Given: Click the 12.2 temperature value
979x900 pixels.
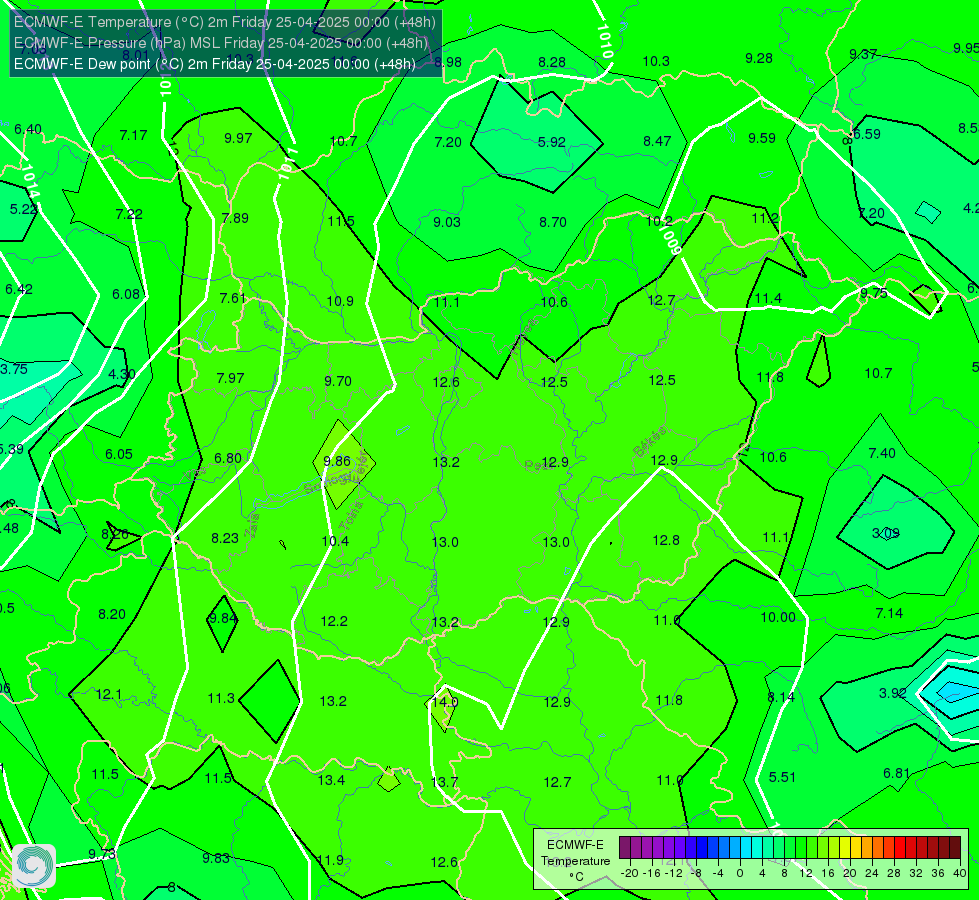Looking at the screenshot, I should [x=334, y=621].
